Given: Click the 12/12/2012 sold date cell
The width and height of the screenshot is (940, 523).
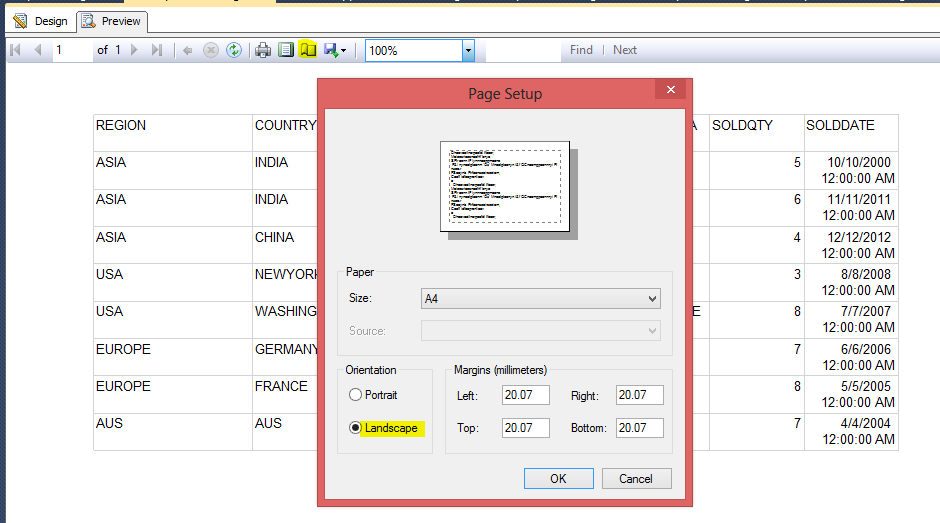Looking at the screenshot, I should (851, 245).
